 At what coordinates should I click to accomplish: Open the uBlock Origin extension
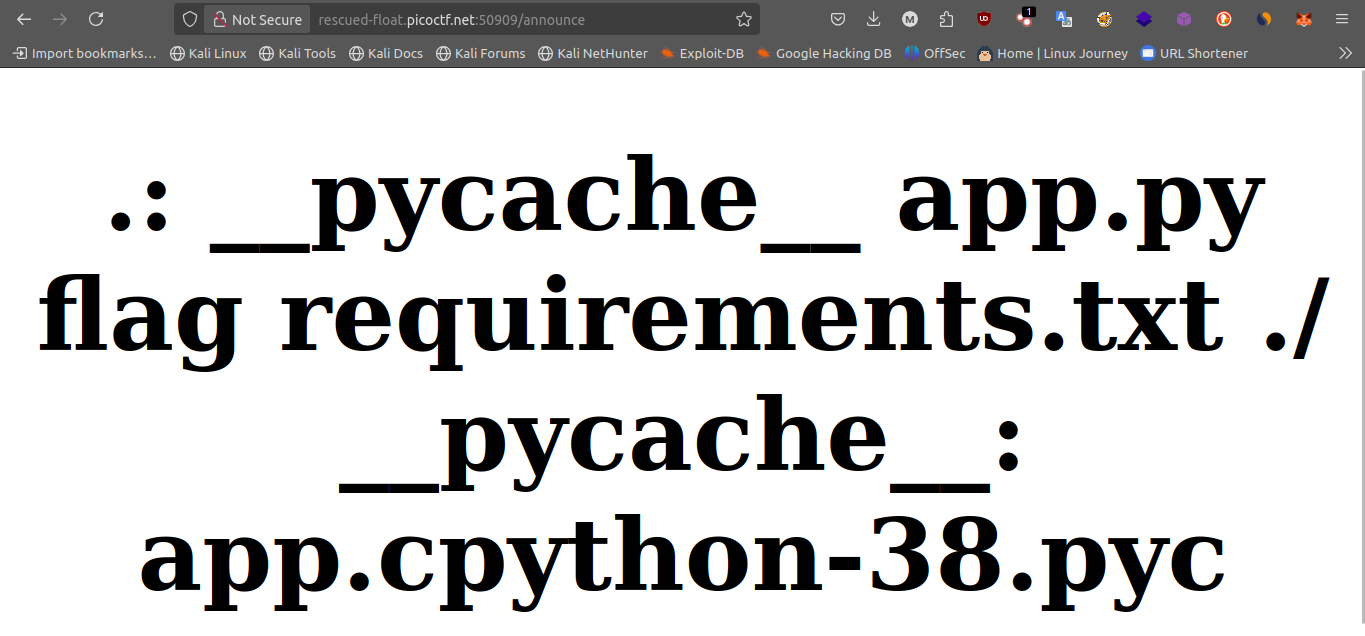click(x=984, y=19)
